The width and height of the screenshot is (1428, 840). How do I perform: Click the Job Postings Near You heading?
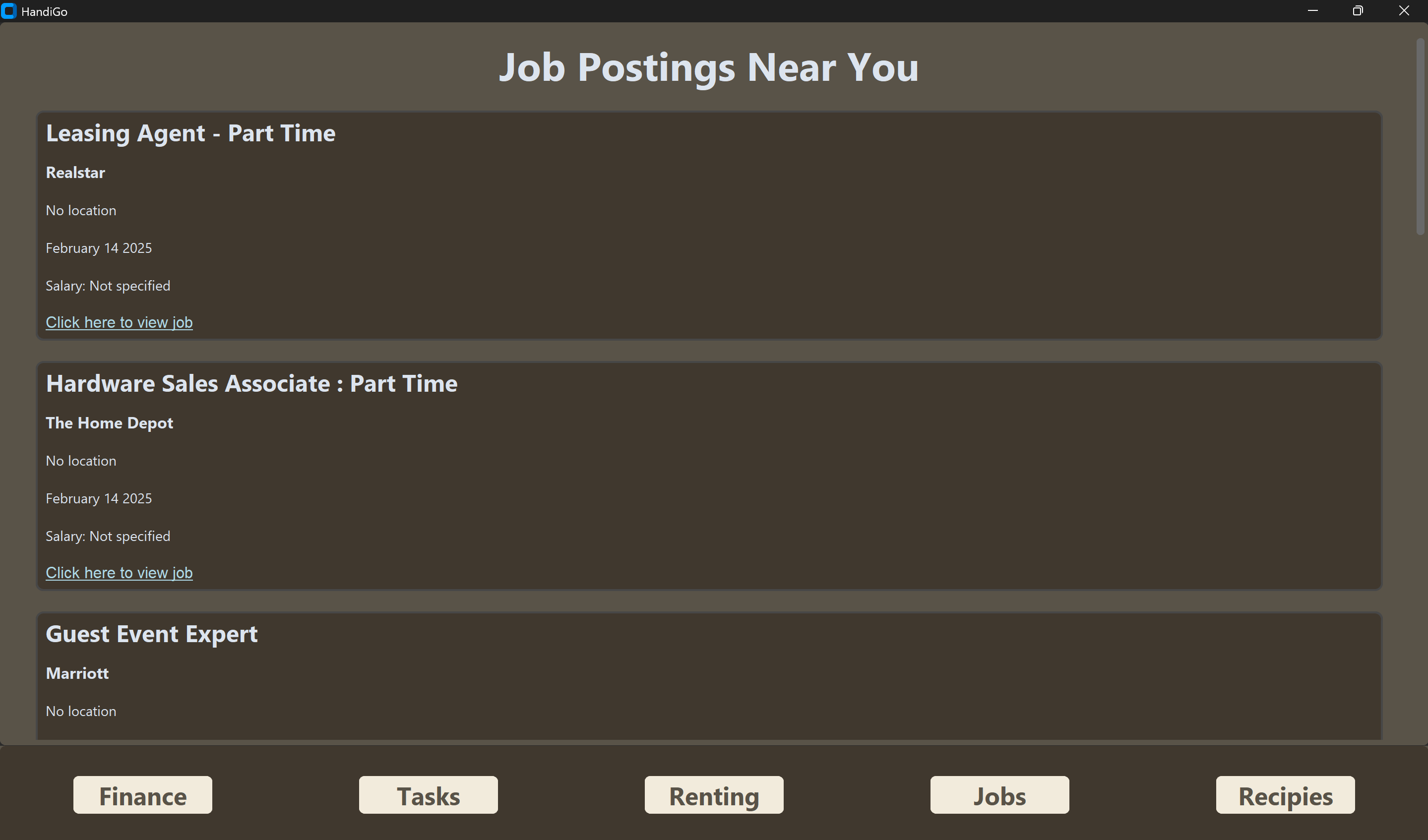point(708,67)
